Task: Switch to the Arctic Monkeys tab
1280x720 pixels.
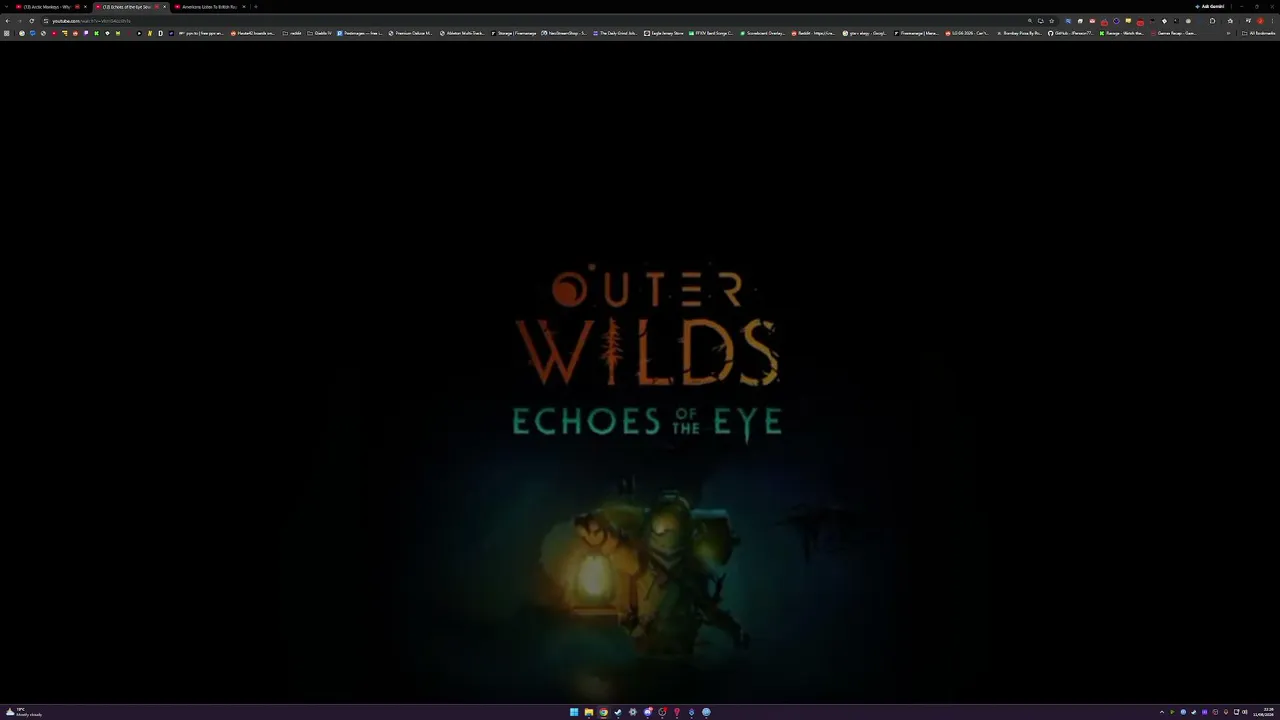Action: point(51,7)
